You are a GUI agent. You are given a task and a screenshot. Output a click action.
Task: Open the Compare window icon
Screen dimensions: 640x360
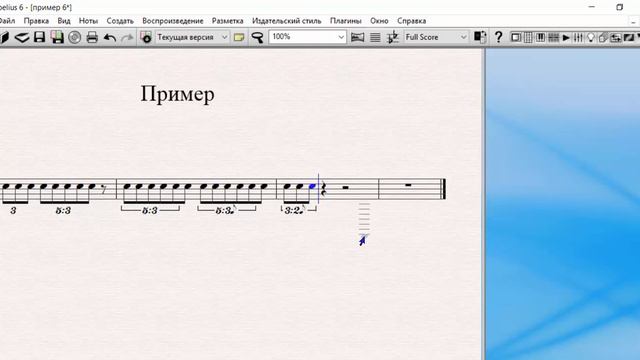click(616, 38)
